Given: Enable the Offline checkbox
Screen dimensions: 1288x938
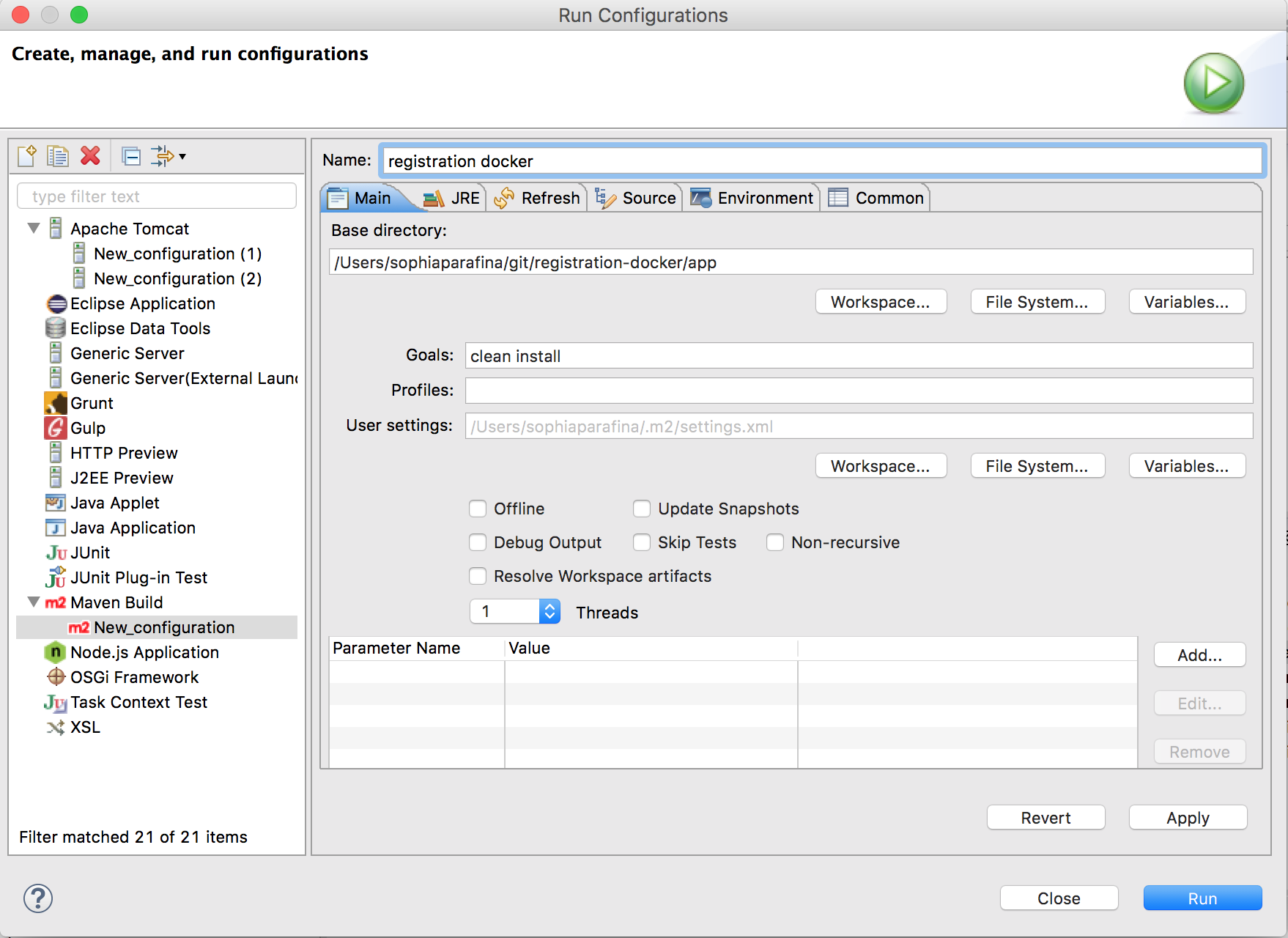Looking at the screenshot, I should (478, 509).
